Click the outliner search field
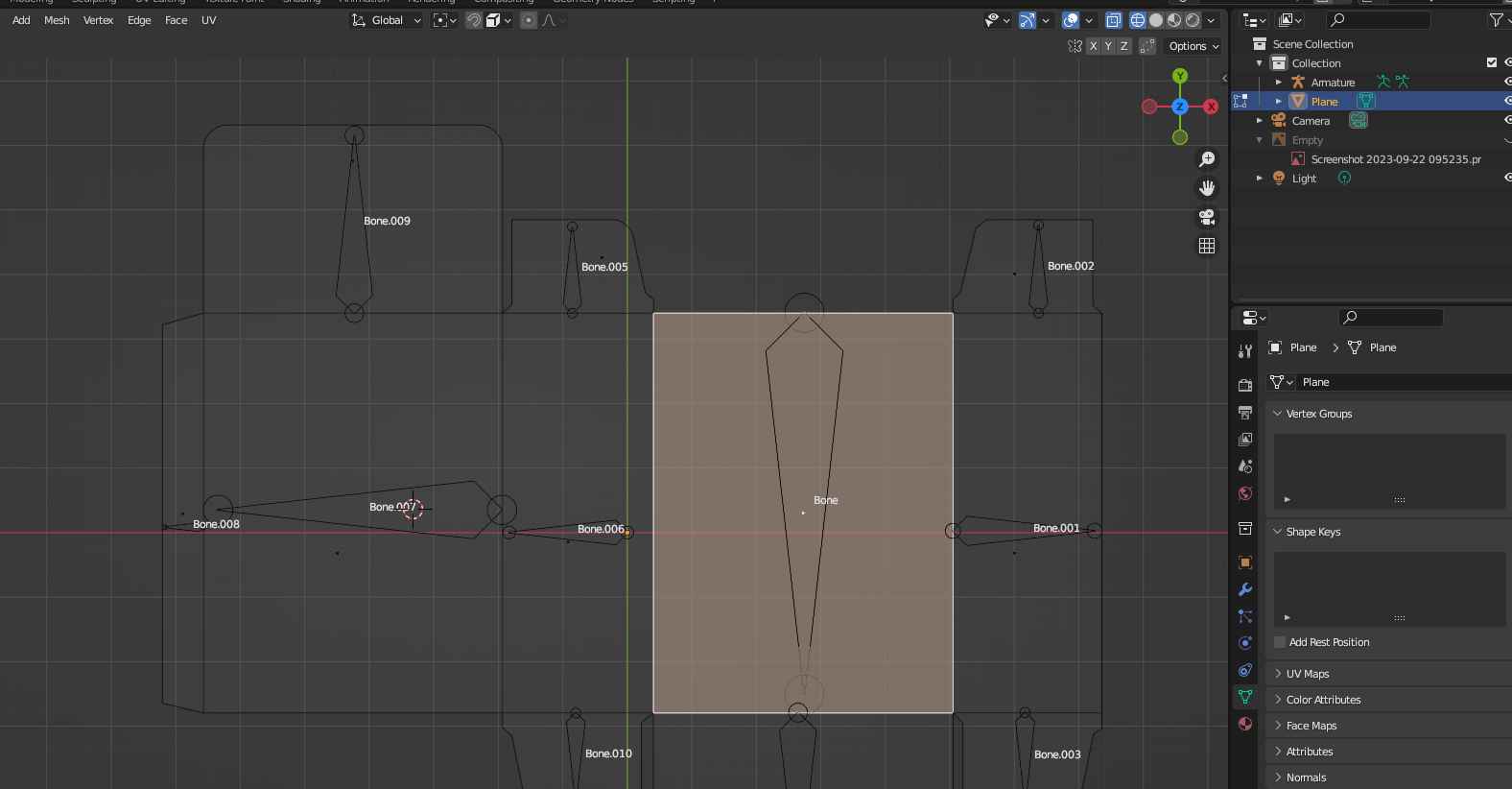Screen dimensions: 1512x789 (x=1379, y=19)
